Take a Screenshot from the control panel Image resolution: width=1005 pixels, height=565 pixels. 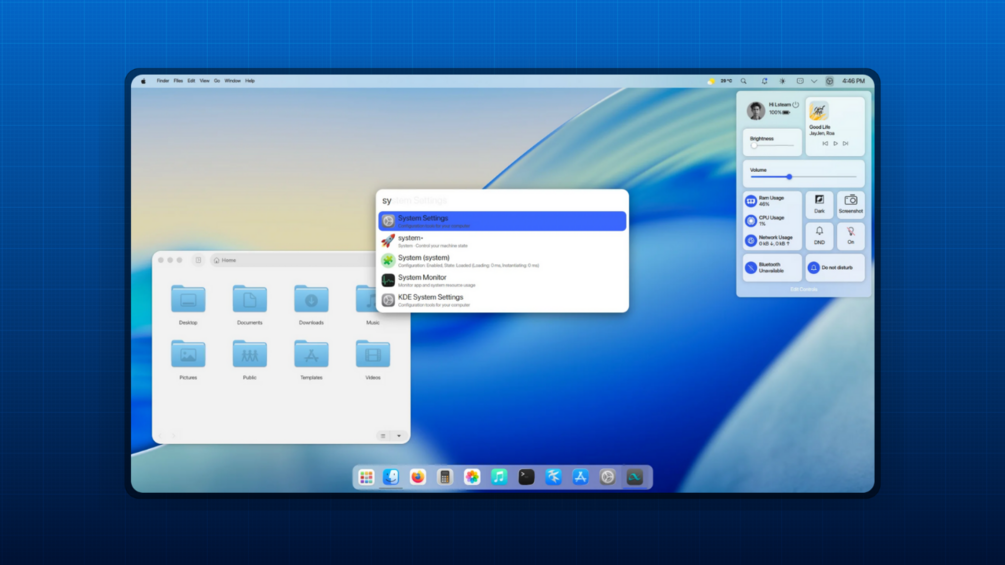pyautogui.click(x=851, y=204)
